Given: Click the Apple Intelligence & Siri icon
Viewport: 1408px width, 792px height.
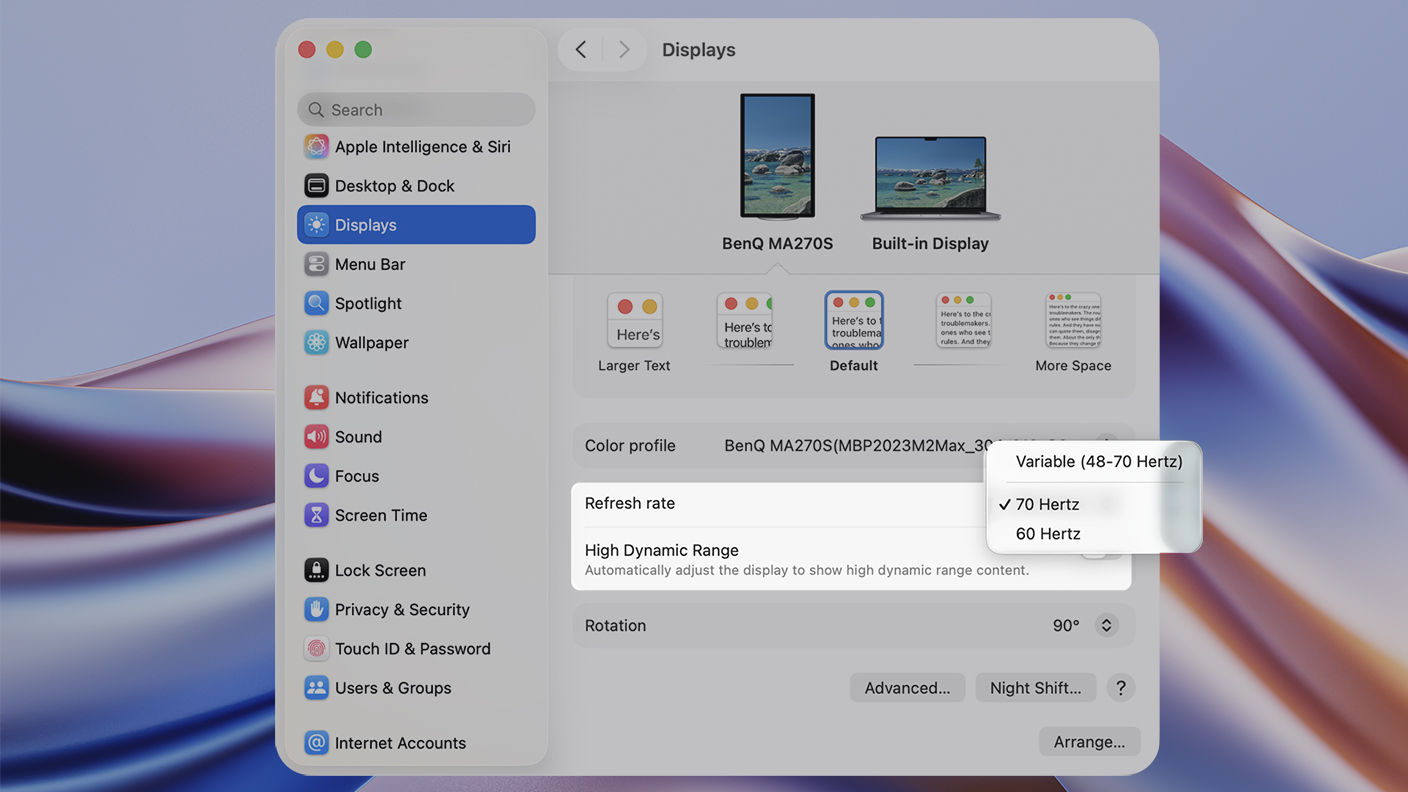Looking at the screenshot, I should click(316, 147).
